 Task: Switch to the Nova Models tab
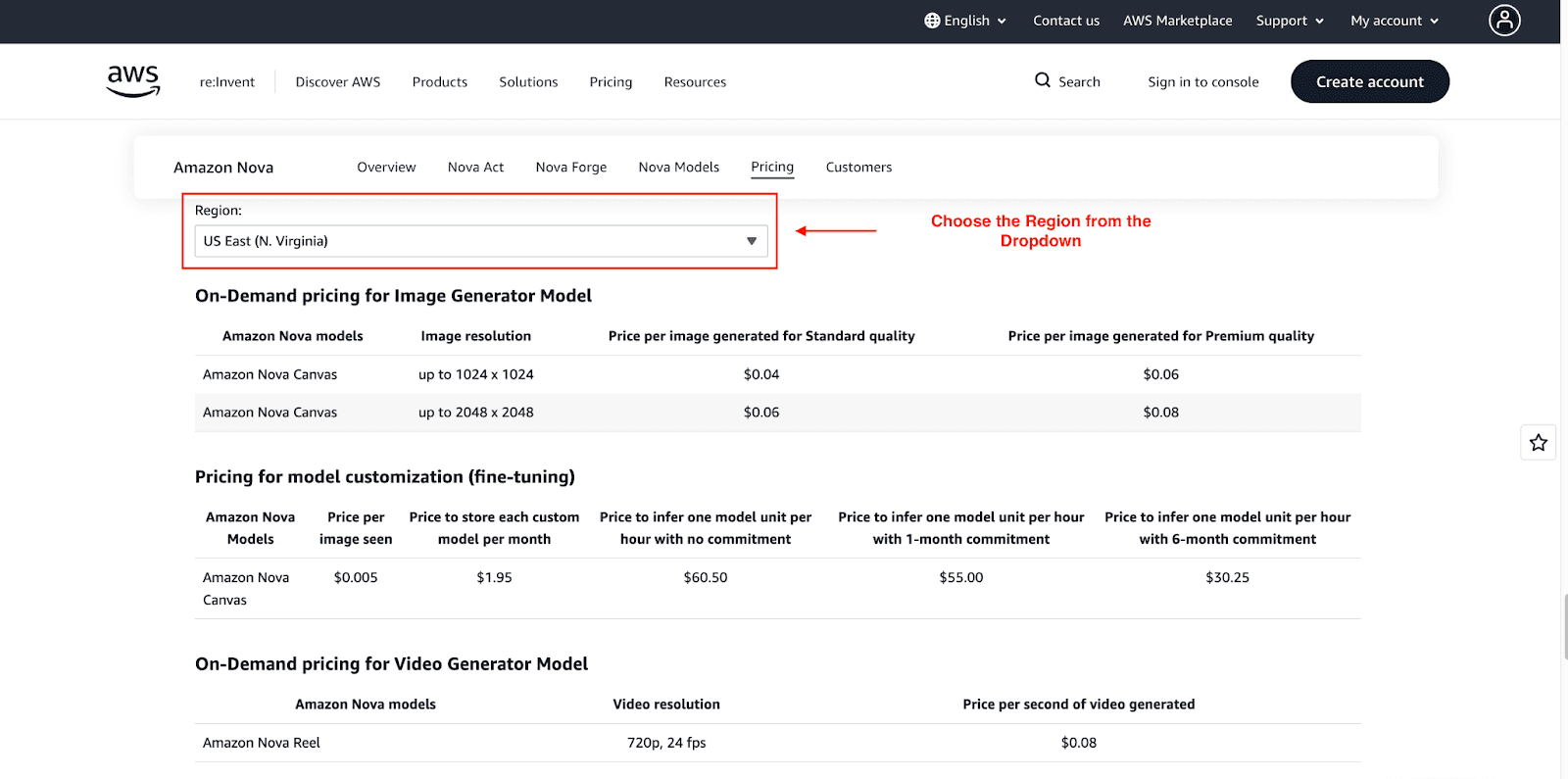coord(679,168)
